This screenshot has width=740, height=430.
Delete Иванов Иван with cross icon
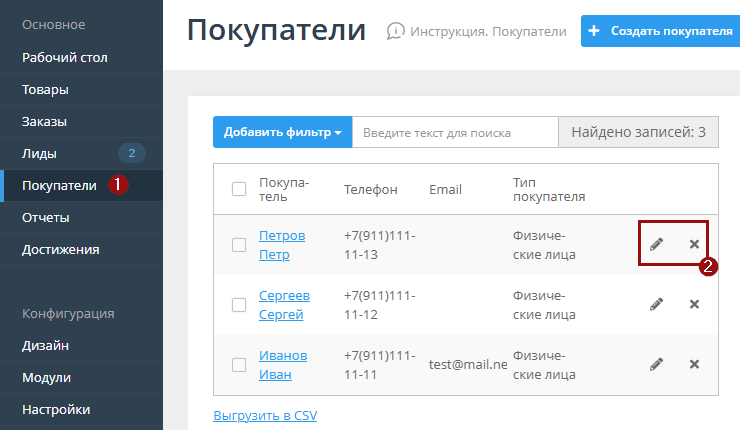point(694,364)
